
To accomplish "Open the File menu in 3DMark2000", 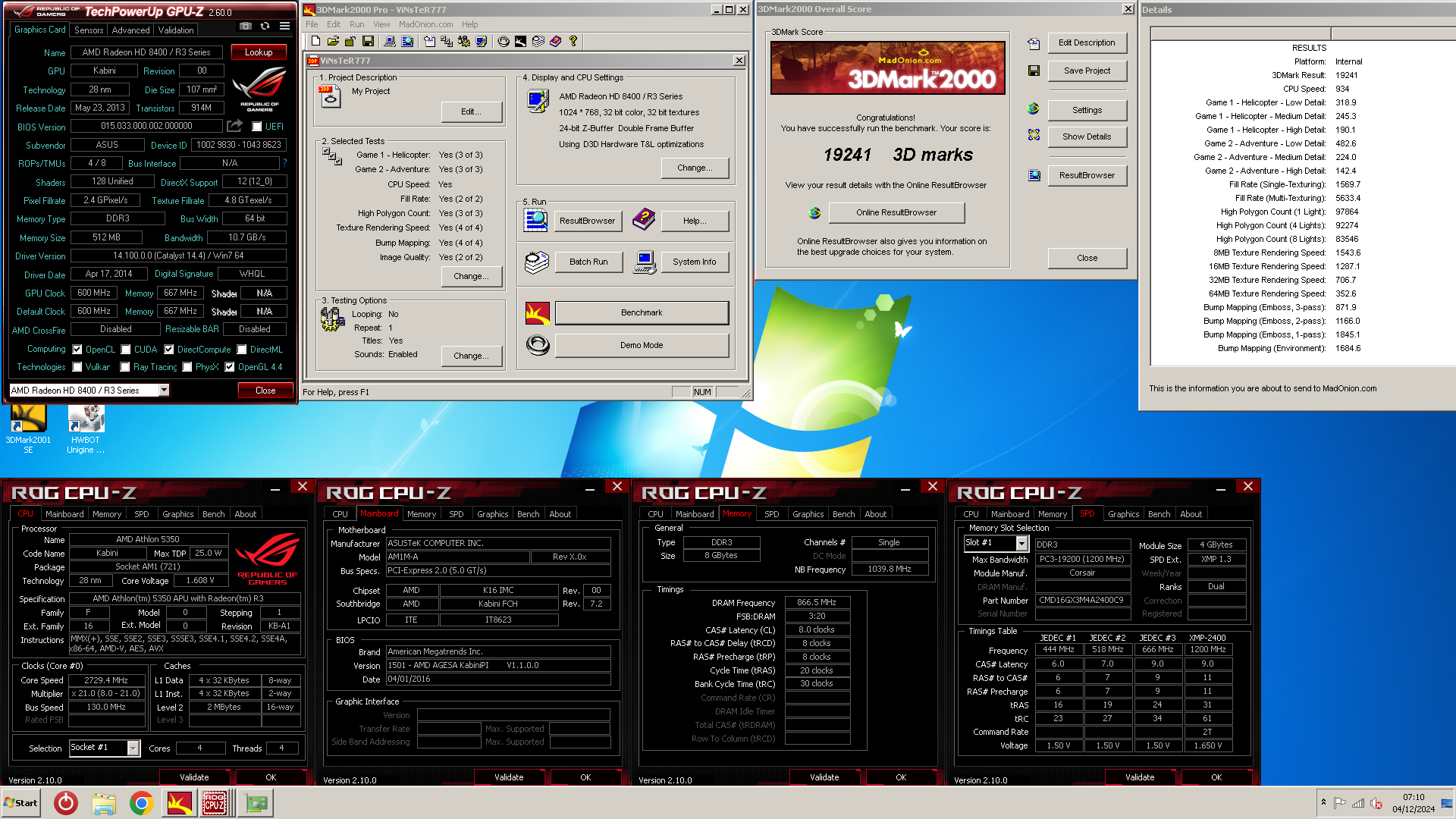I will click(312, 24).
